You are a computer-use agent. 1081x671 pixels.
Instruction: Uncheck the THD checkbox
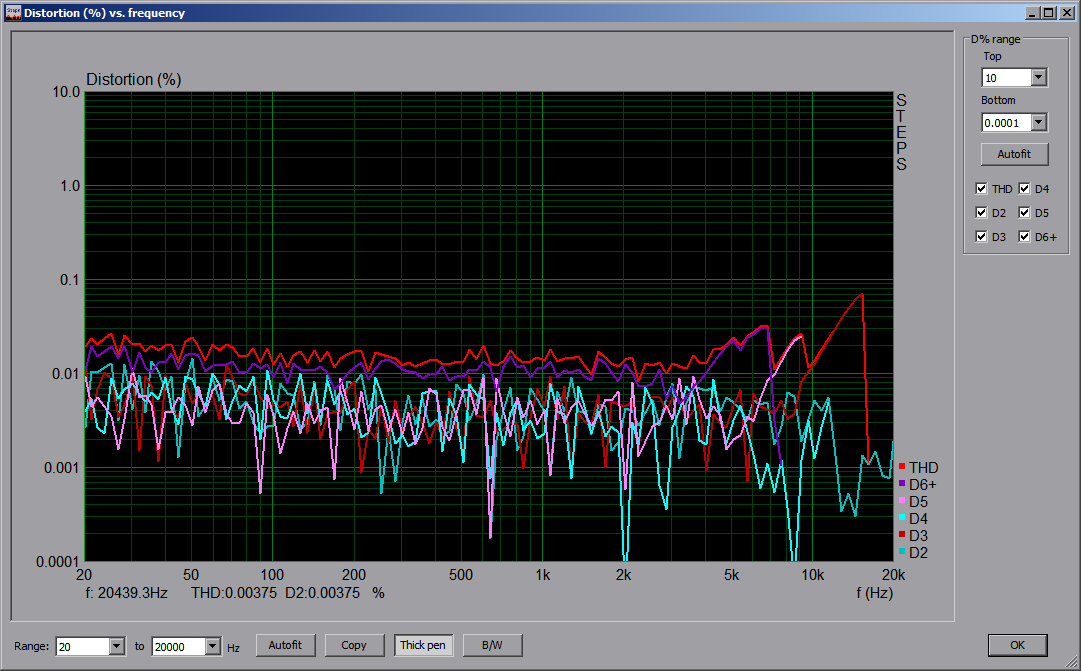coord(981,189)
